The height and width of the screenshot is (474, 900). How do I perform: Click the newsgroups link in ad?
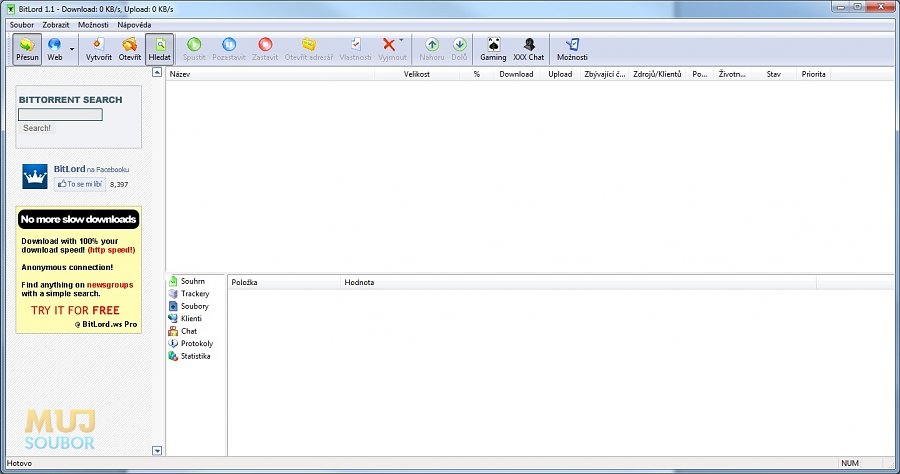click(110, 285)
